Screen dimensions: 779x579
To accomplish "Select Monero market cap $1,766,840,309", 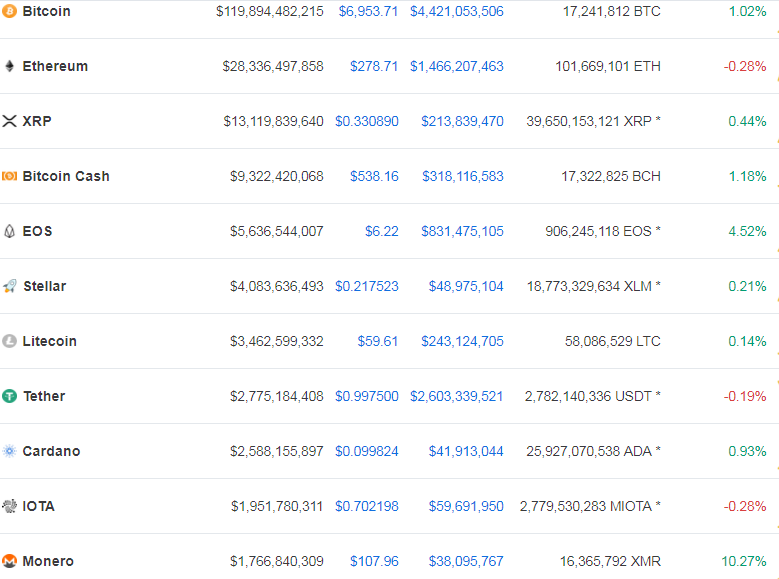I will point(277,561).
